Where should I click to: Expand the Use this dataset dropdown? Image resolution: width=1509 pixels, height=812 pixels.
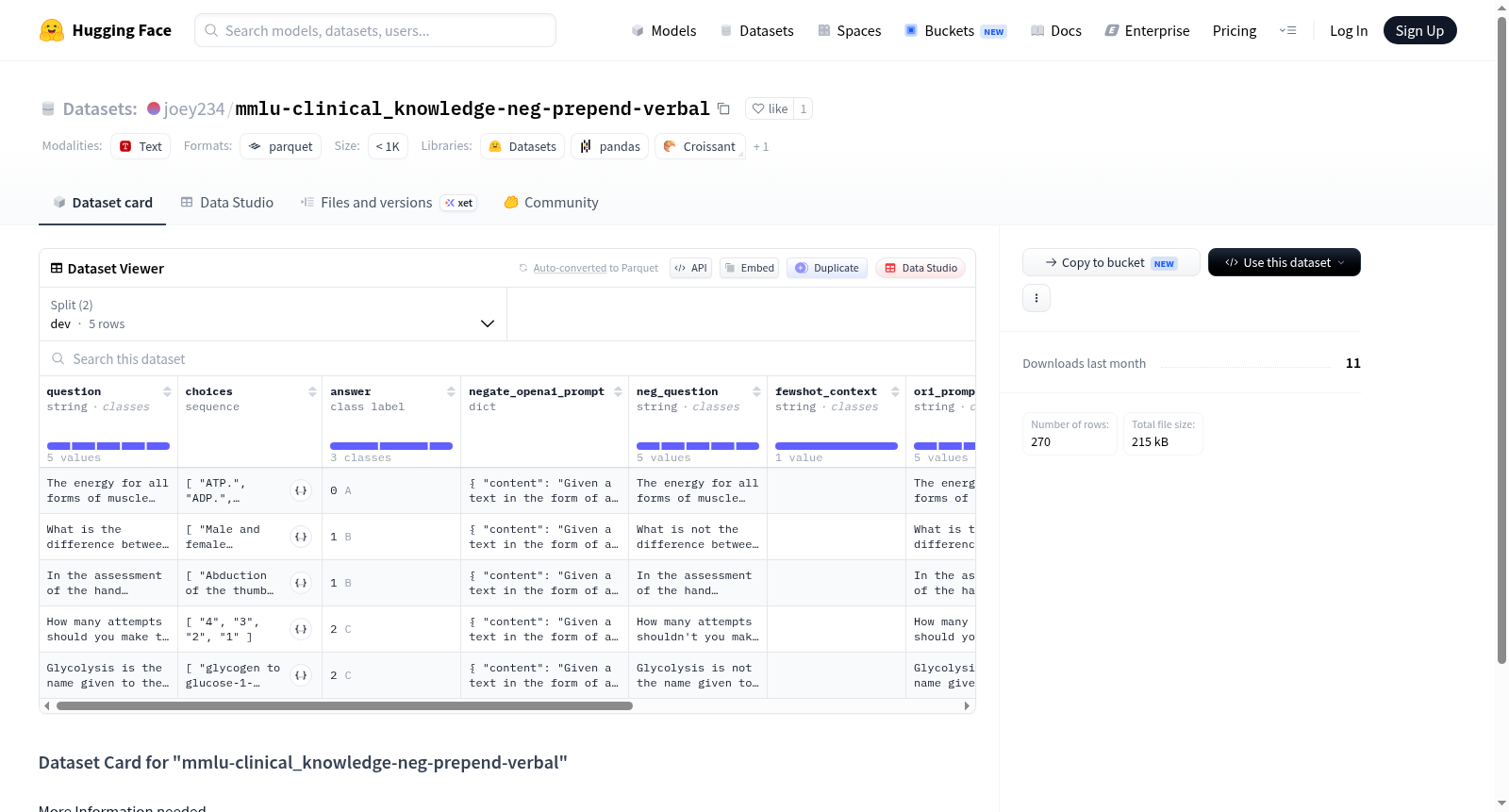[x=1284, y=262]
